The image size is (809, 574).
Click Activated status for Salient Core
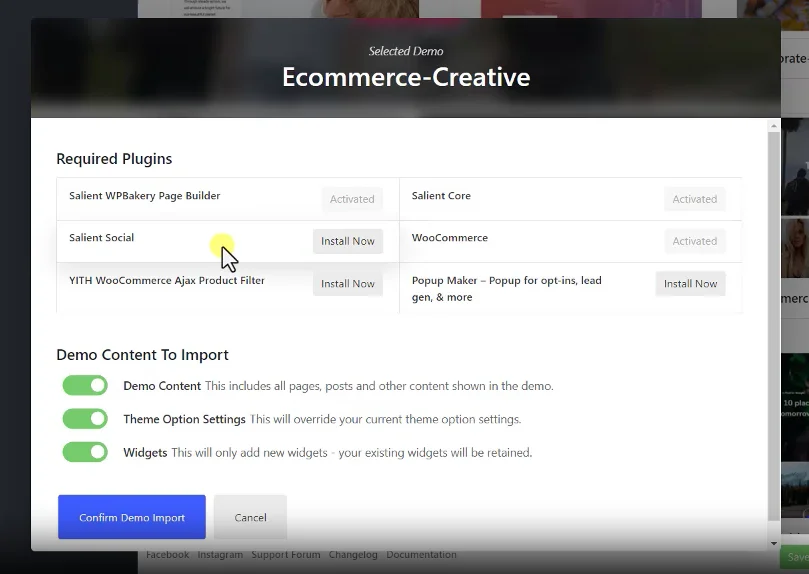tap(694, 199)
